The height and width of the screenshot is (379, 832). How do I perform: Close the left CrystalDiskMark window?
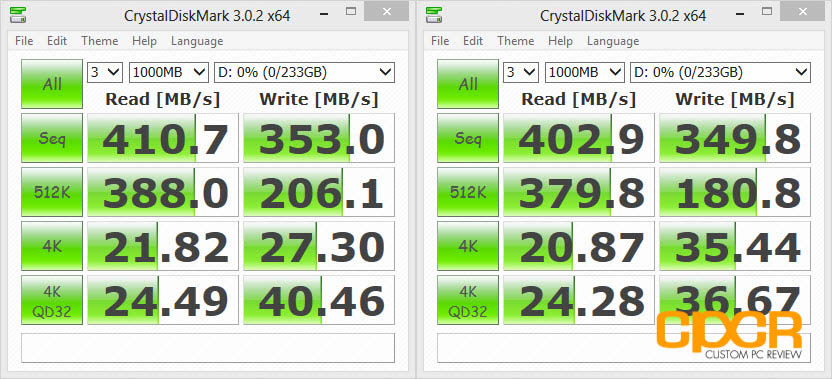point(386,11)
